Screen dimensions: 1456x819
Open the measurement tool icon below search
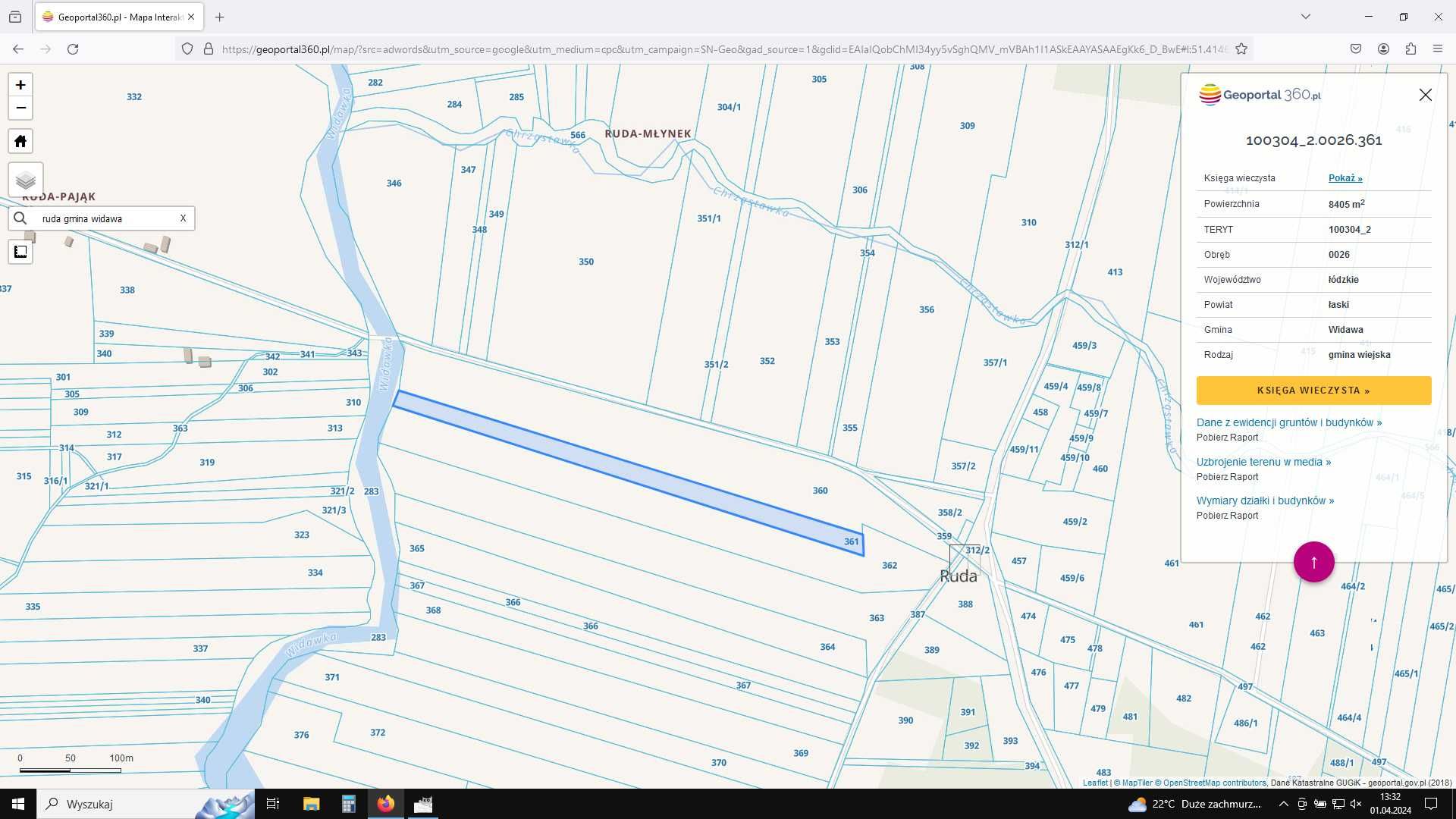[x=20, y=252]
